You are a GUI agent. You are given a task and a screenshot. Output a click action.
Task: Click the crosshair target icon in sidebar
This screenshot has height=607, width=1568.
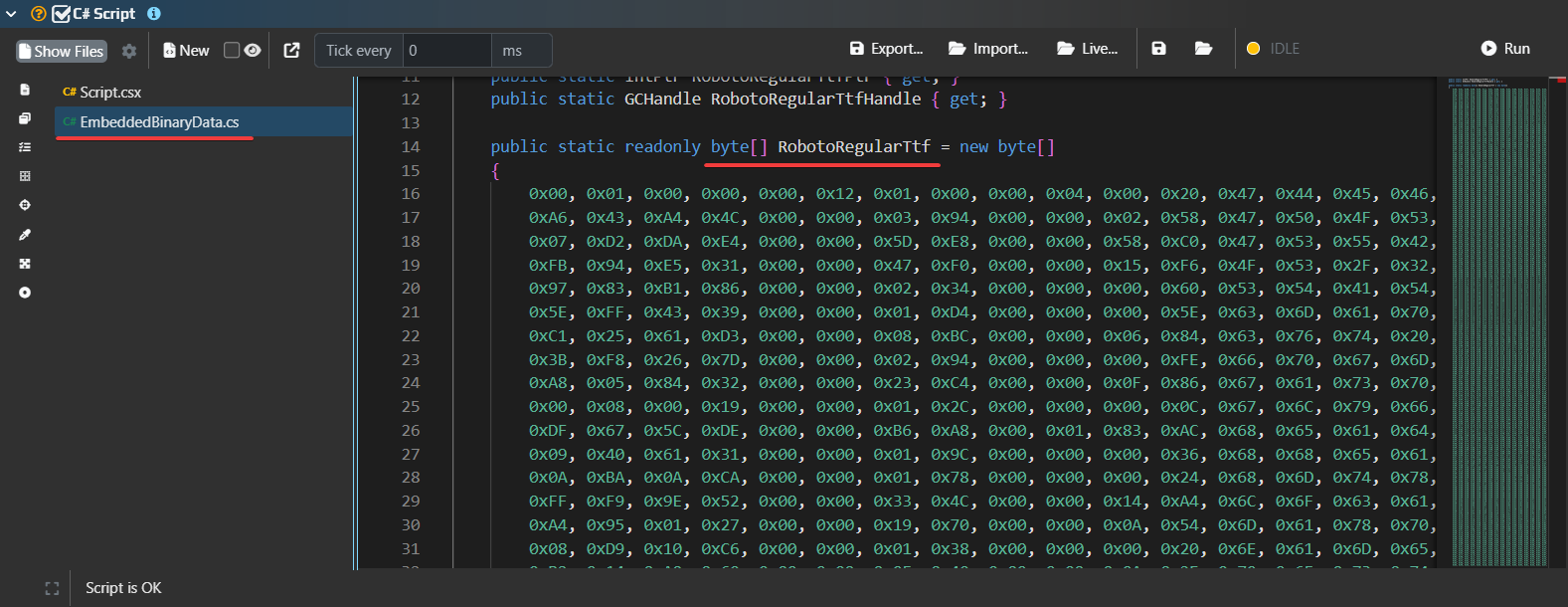click(25, 205)
